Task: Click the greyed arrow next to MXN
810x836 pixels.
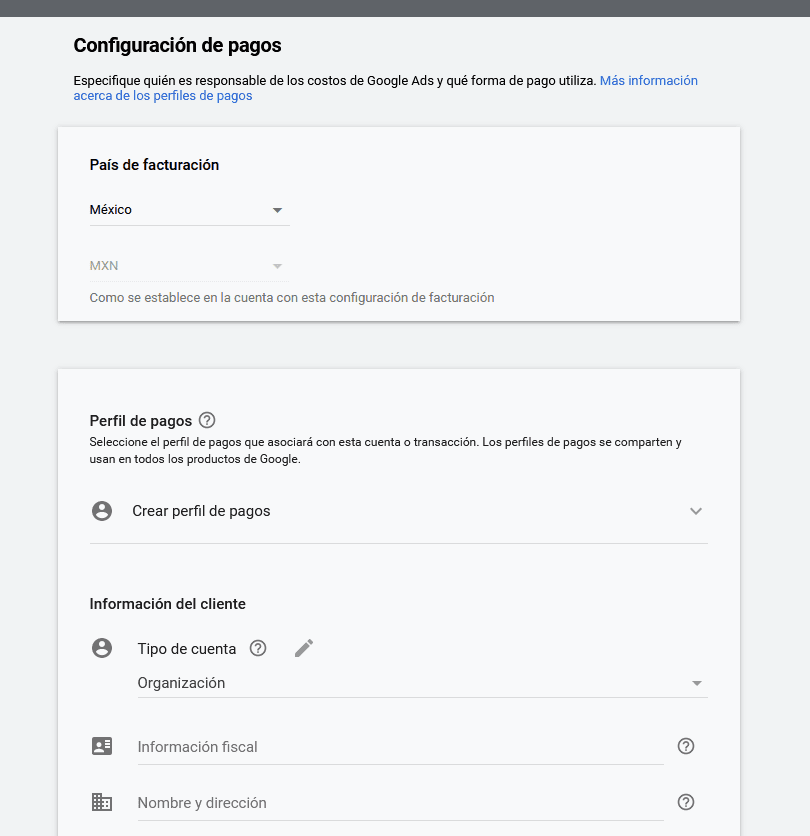Action: [x=278, y=266]
